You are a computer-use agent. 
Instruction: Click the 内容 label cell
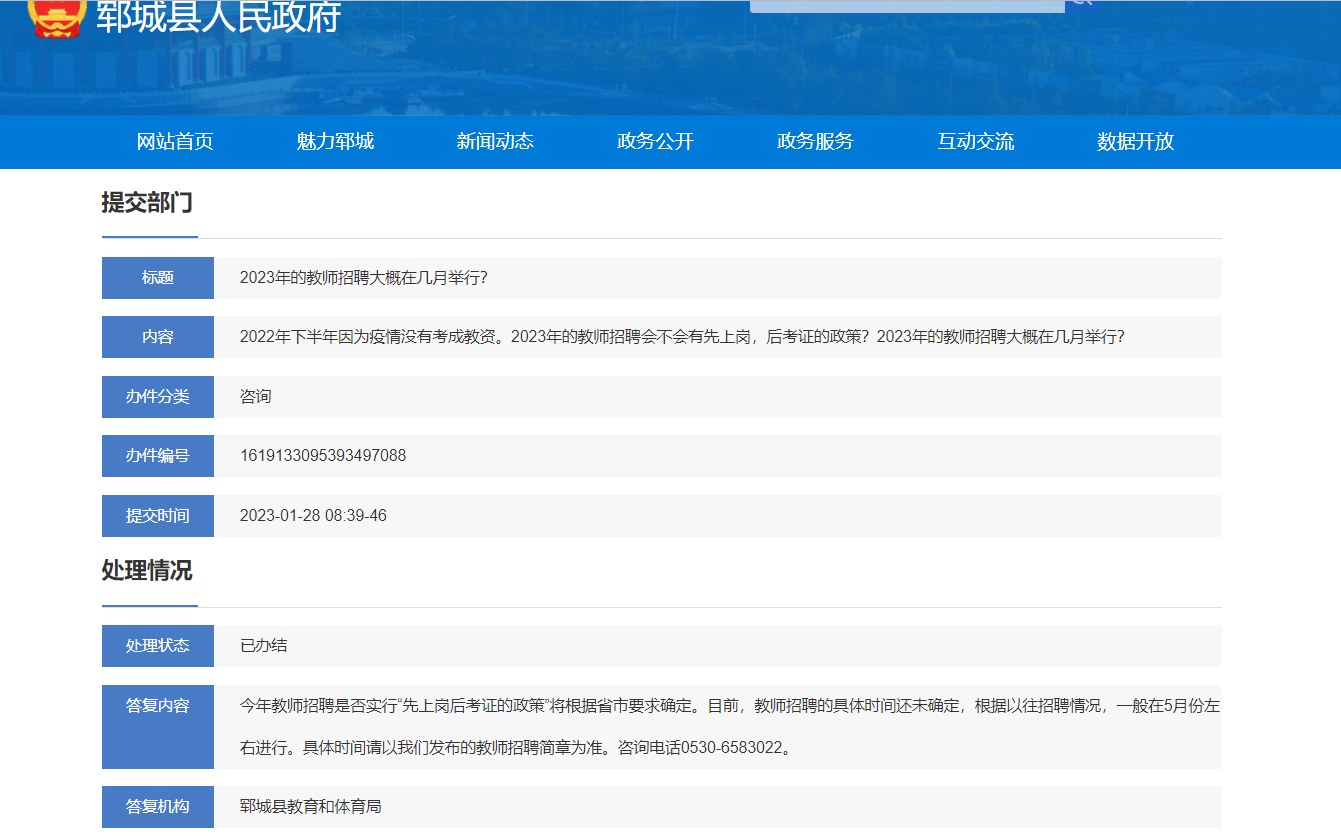(158, 337)
